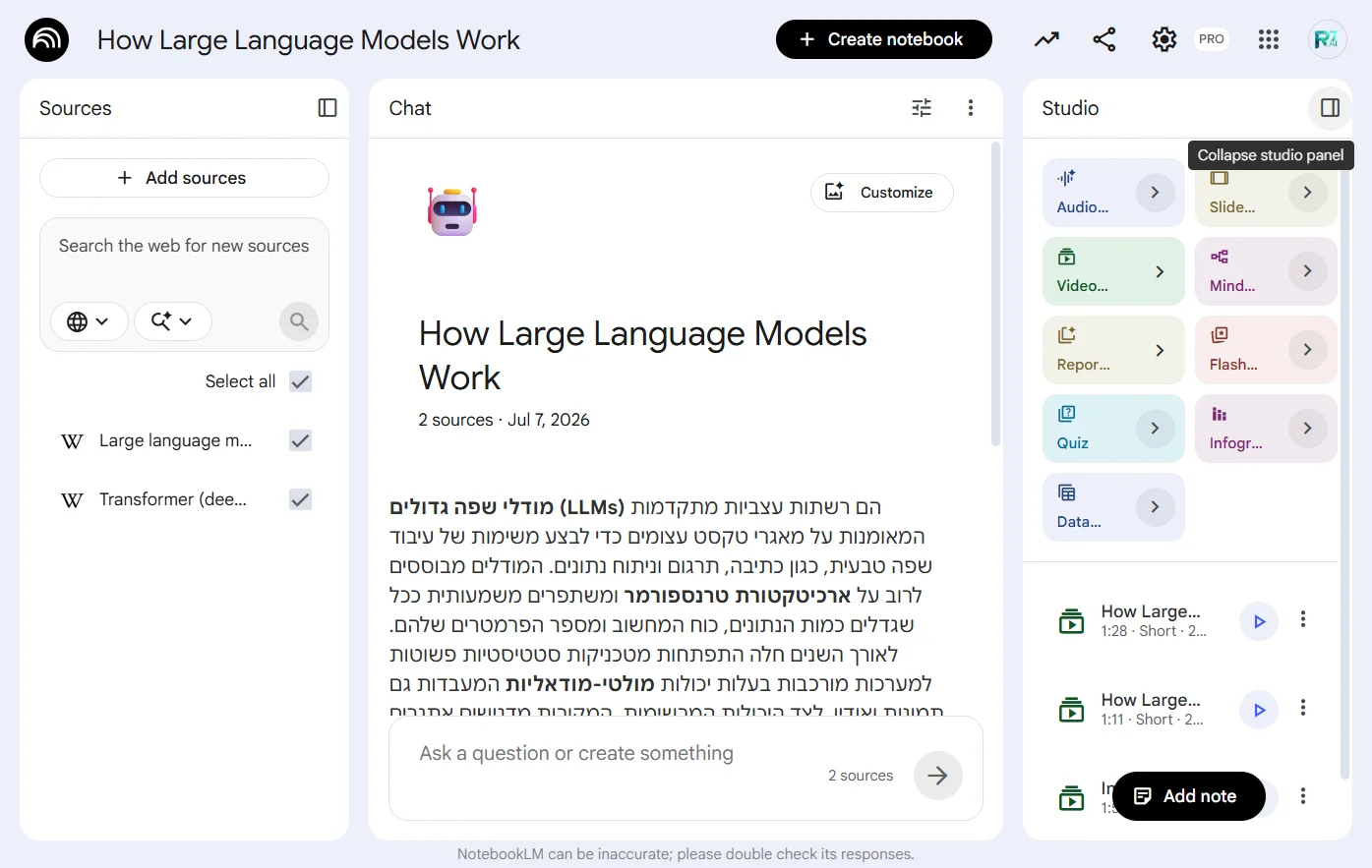The height and width of the screenshot is (868, 1372).
Task: Create an Infographic in Studio
Action: click(x=1266, y=429)
